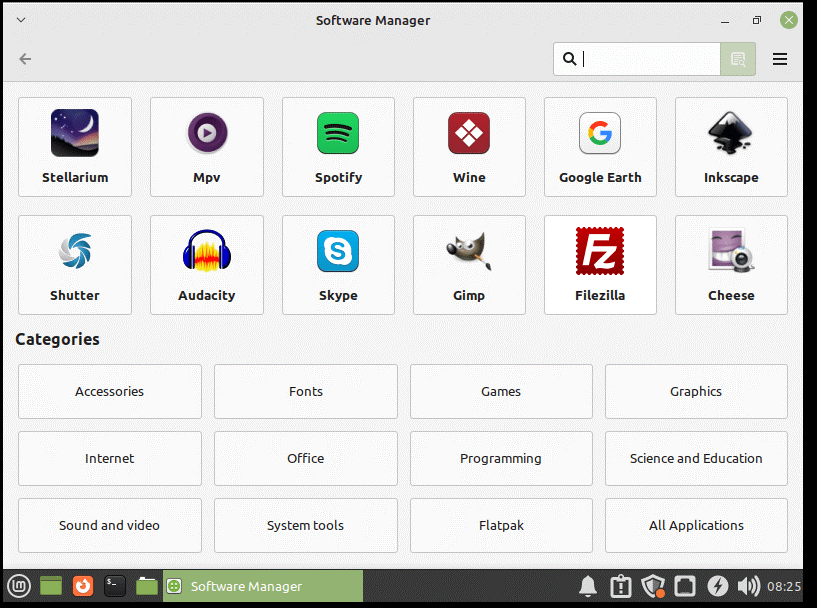Screen dimensions: 817x608
Task: Click the network tray icon
Action: 685,586
